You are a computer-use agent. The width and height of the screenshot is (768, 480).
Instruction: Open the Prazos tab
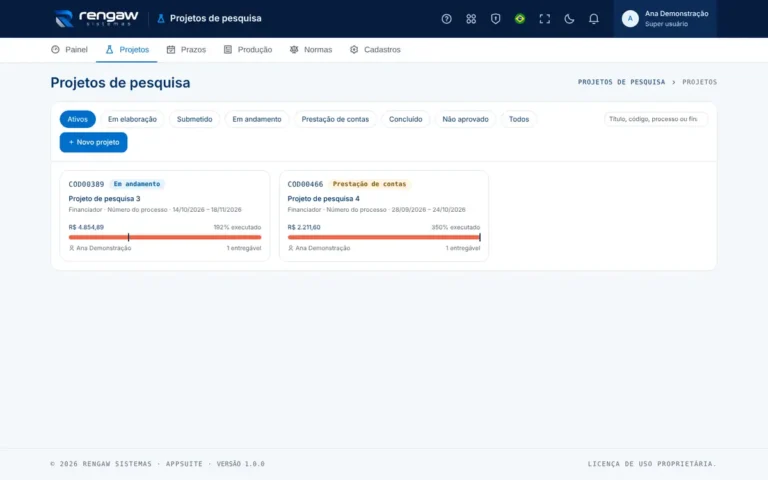click(x=186, y=49)
